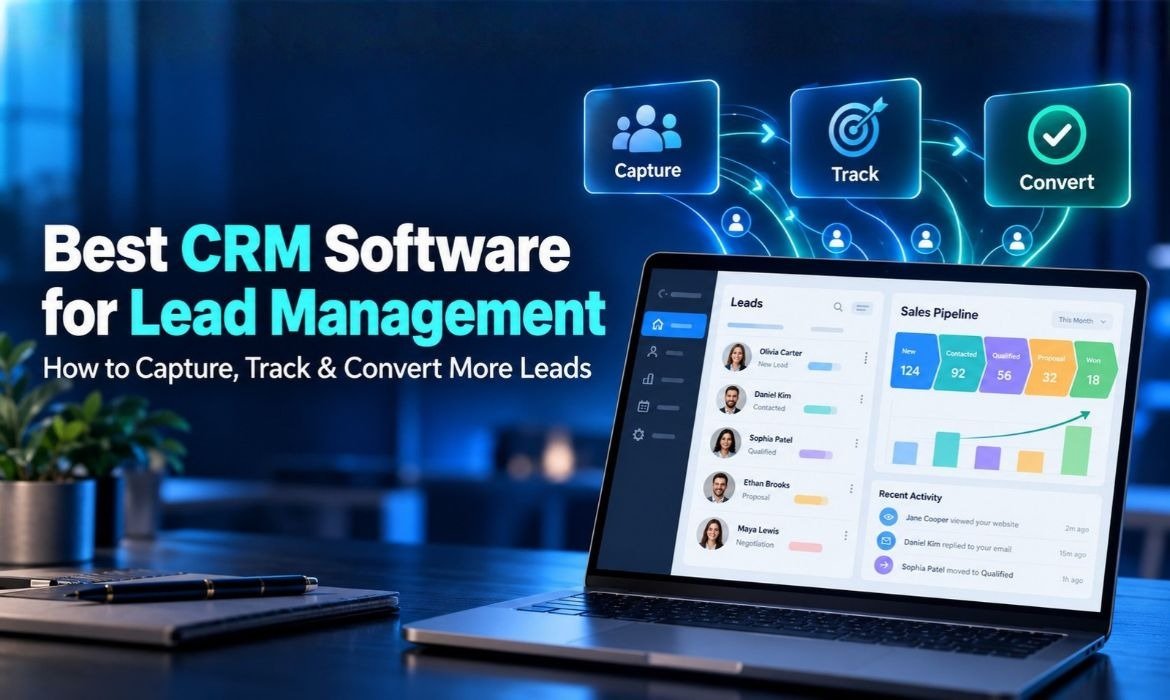The image size is (1170, 700).
Task: Click the Convert checkmark icon
Action: coord(1057,134)
